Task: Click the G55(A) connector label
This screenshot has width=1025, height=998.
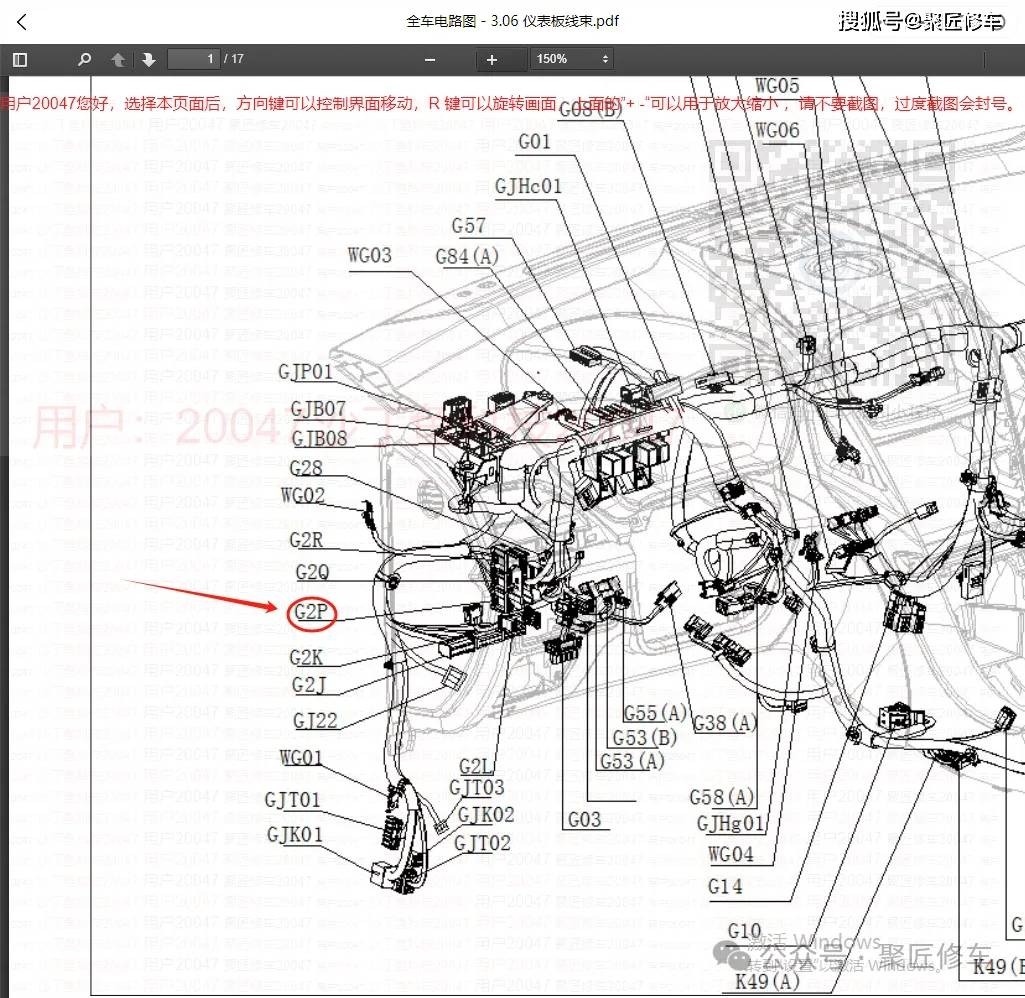Action: (x=655, y=713)
